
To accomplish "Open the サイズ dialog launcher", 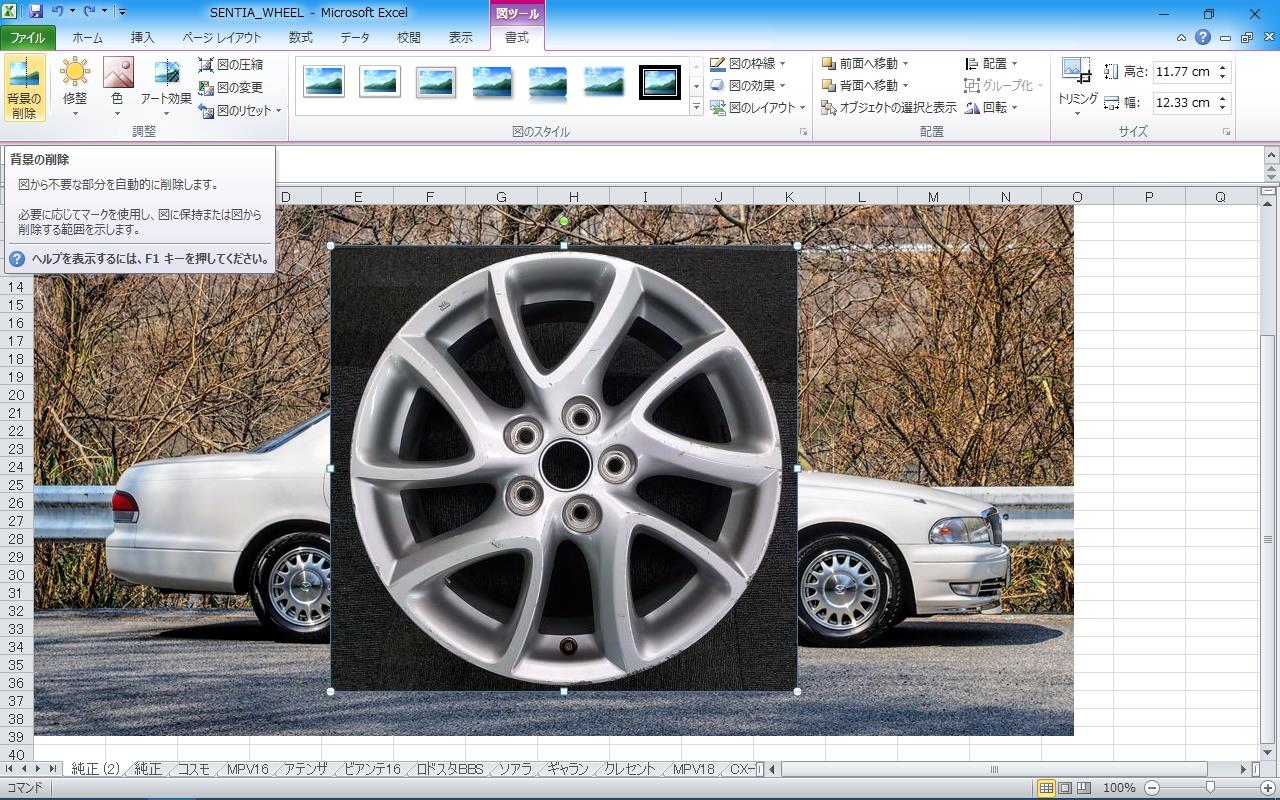I will (1226, 132).
